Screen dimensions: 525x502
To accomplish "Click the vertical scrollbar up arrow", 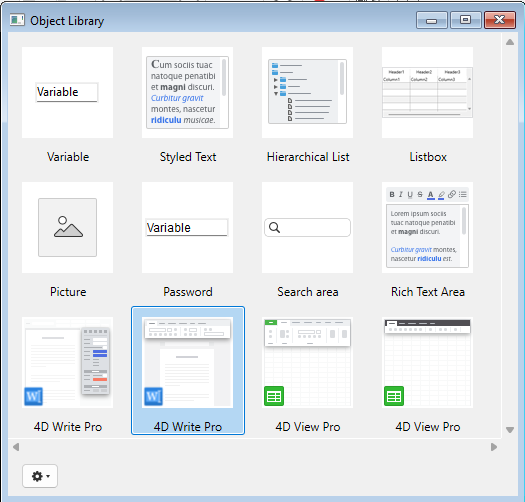I will click(x=510, y=42).
